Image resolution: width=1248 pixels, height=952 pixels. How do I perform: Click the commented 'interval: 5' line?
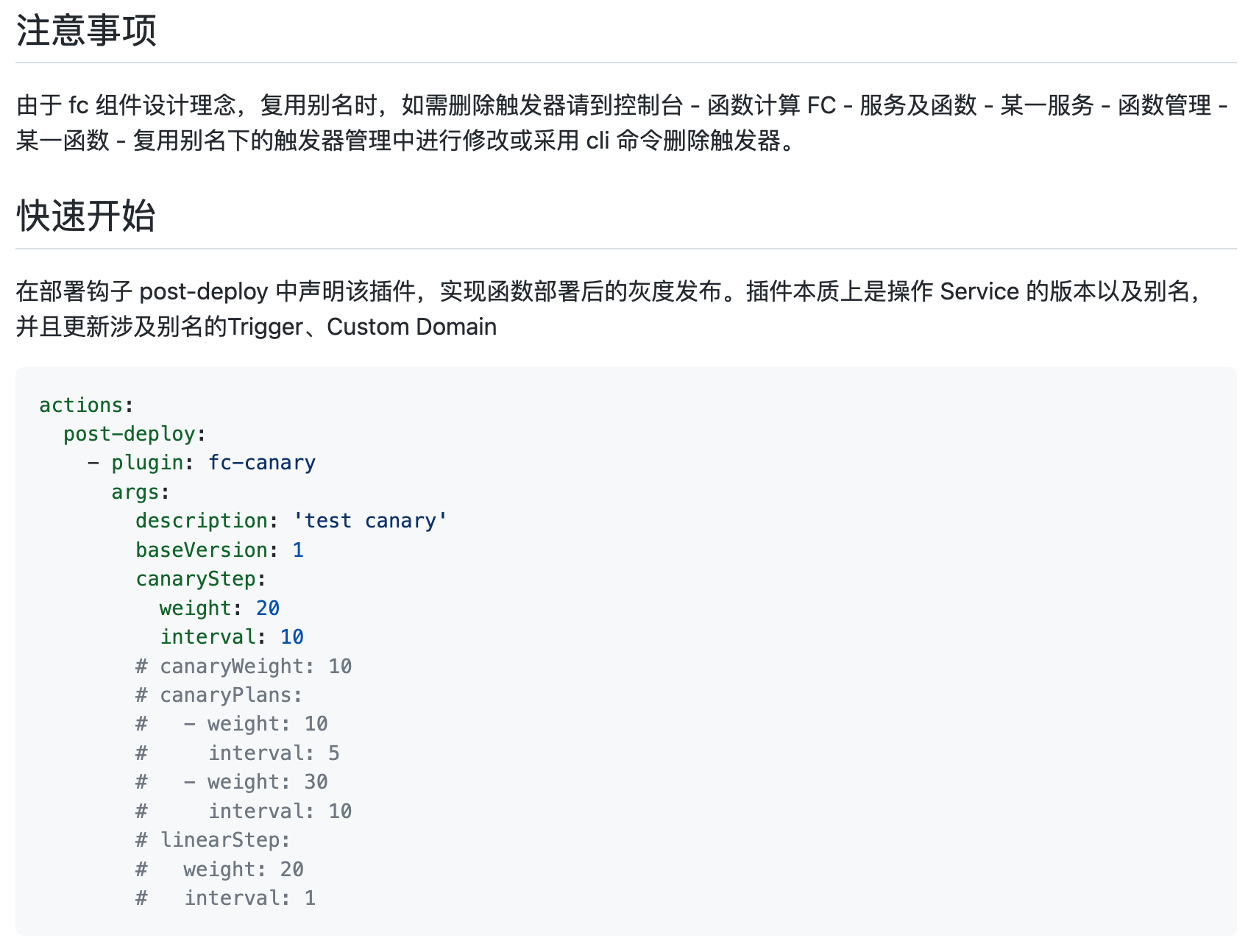coord(274,753)
